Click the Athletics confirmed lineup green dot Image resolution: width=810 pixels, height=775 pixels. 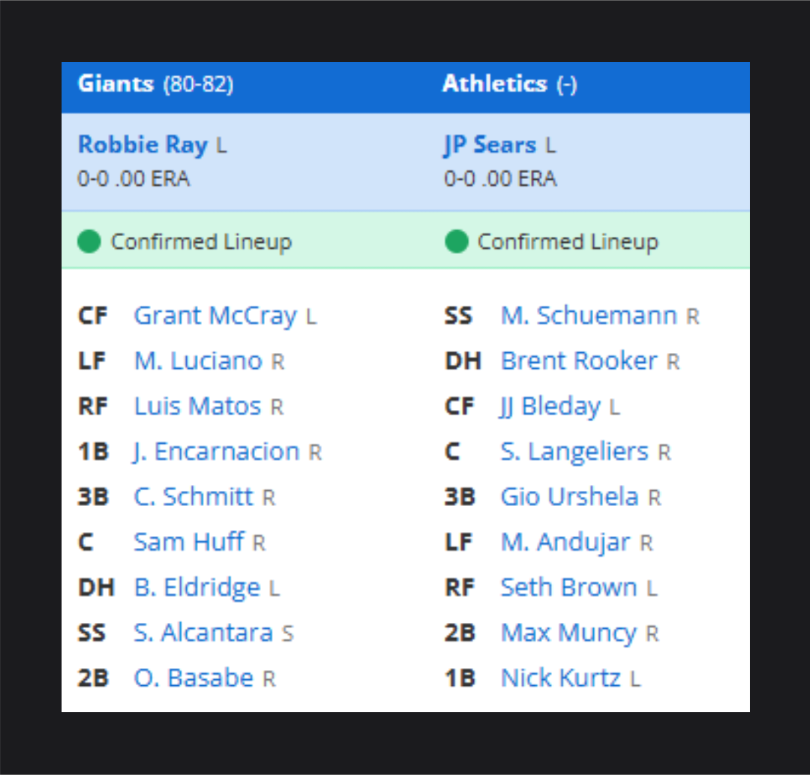click(x=456, y=242)
